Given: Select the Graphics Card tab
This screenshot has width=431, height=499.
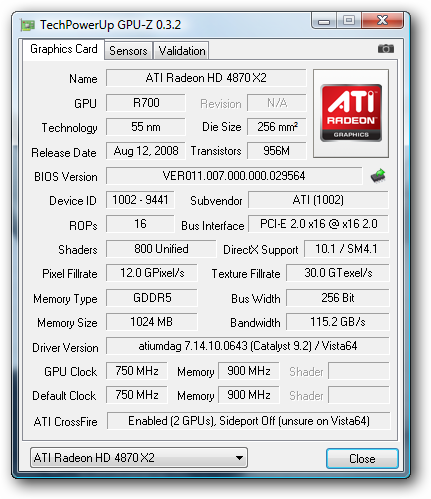Looking at the screenshot, I should pos(64,49).
